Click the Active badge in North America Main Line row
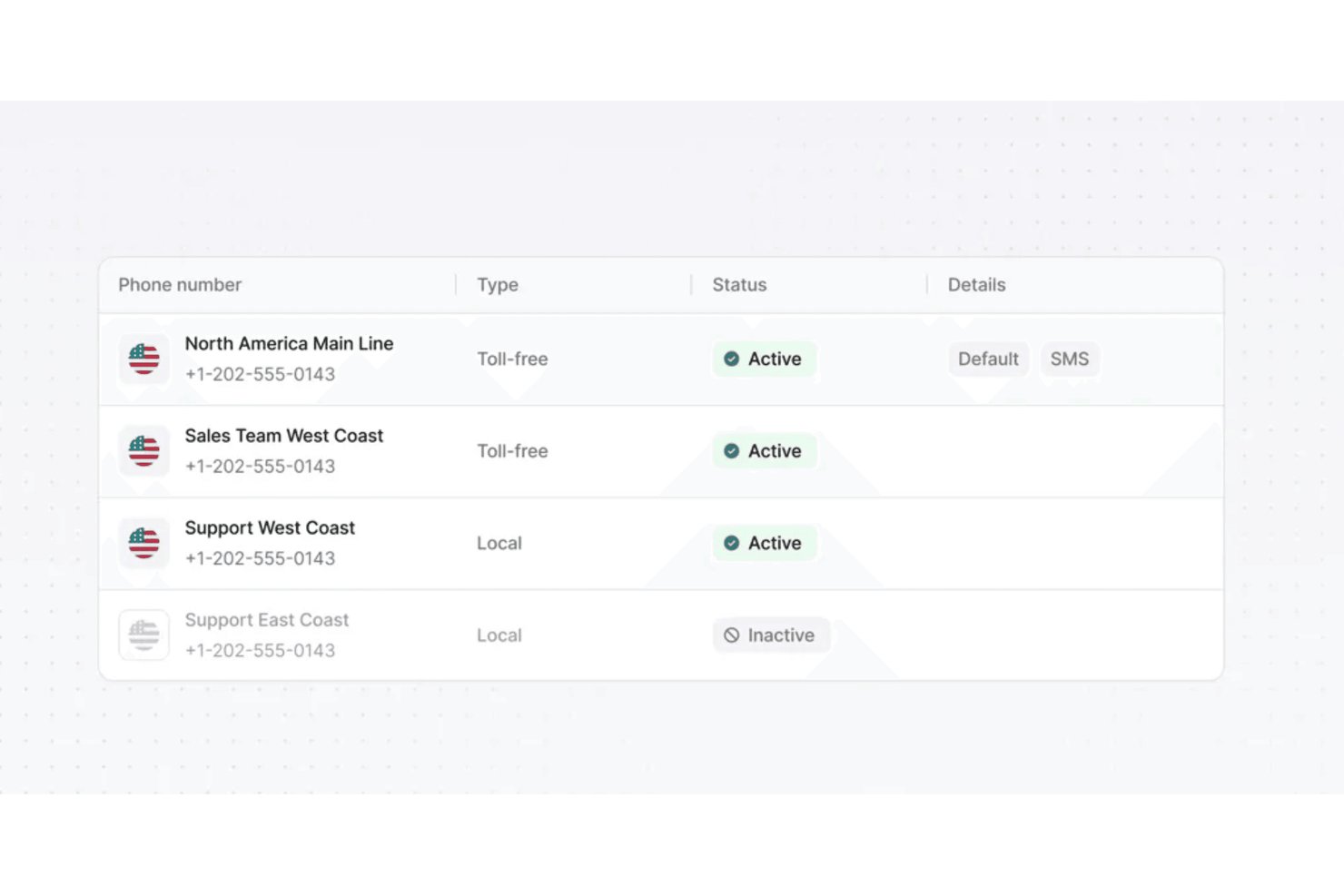This screenshot has width=1344, height=896. point(764,359)
